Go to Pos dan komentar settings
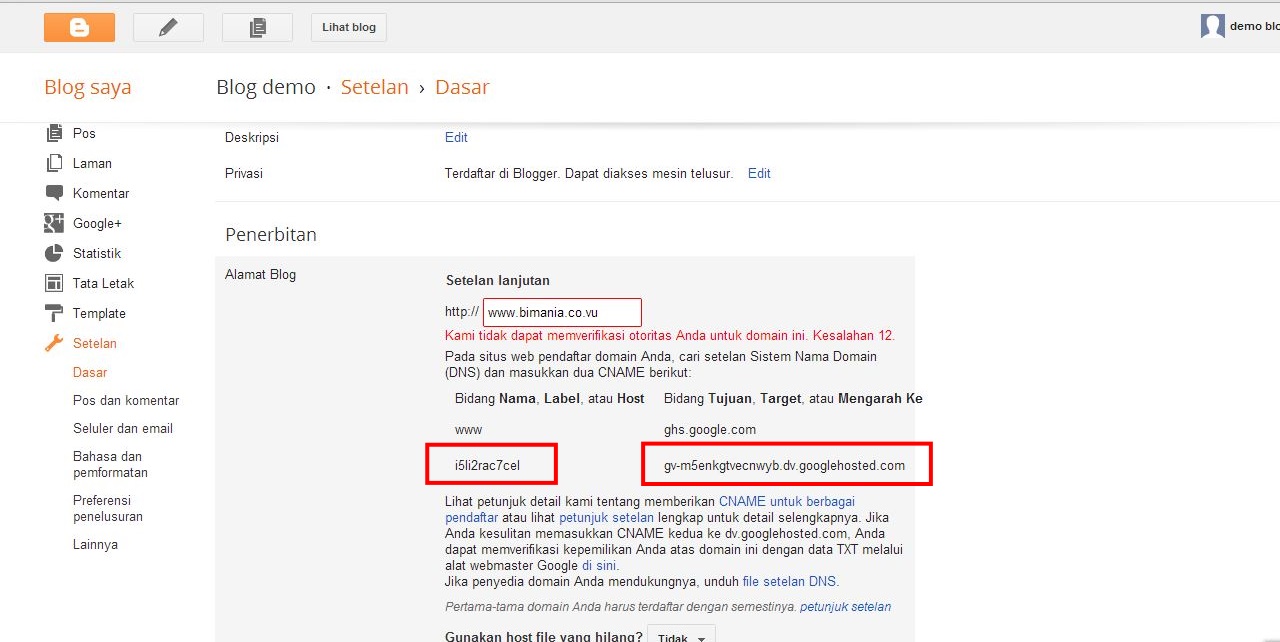This screenshot has width=1280, height=642. pyautogui.click(x=126, y=400)
